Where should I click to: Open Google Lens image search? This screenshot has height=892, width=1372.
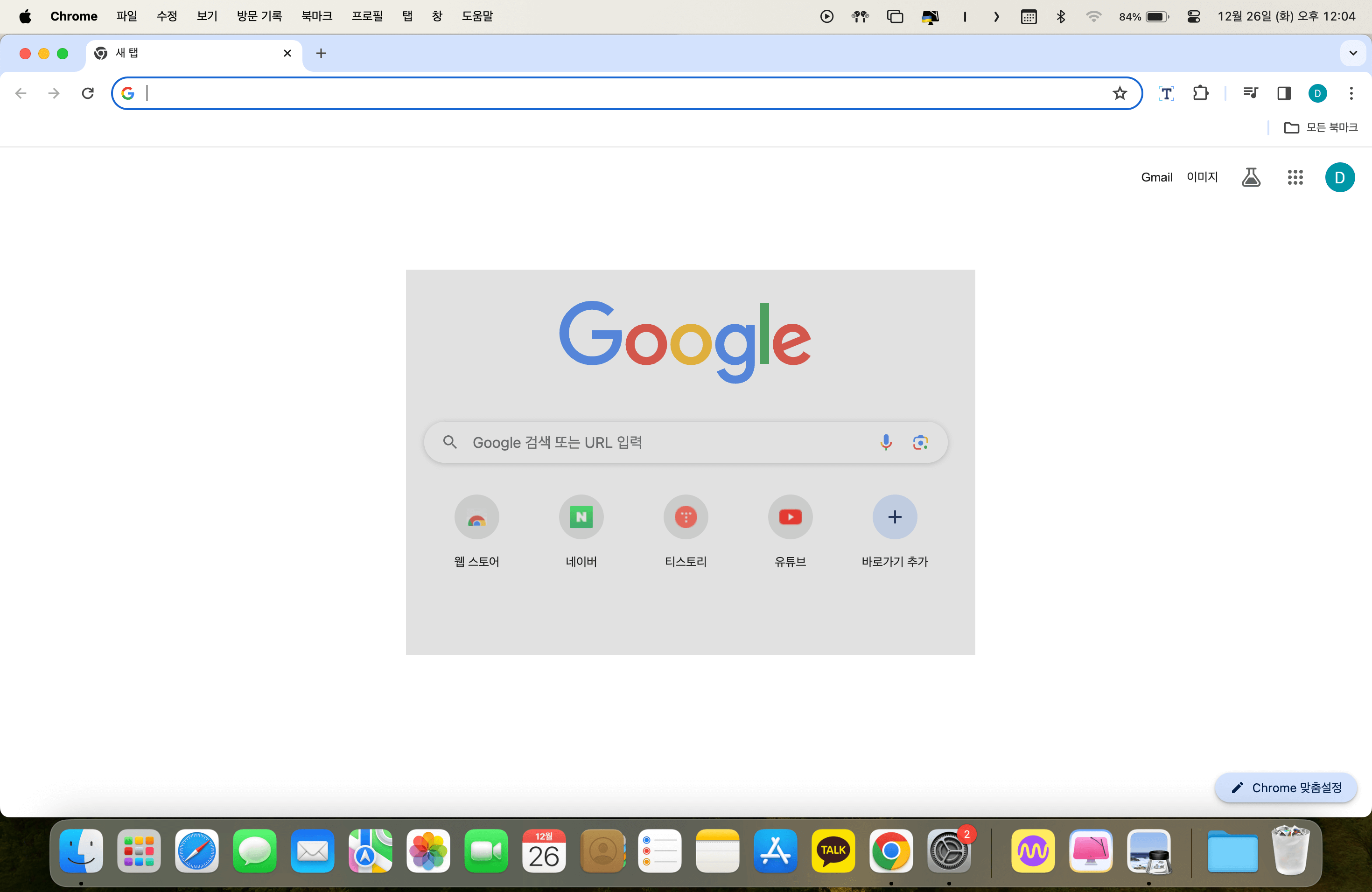tap(920, 442)
